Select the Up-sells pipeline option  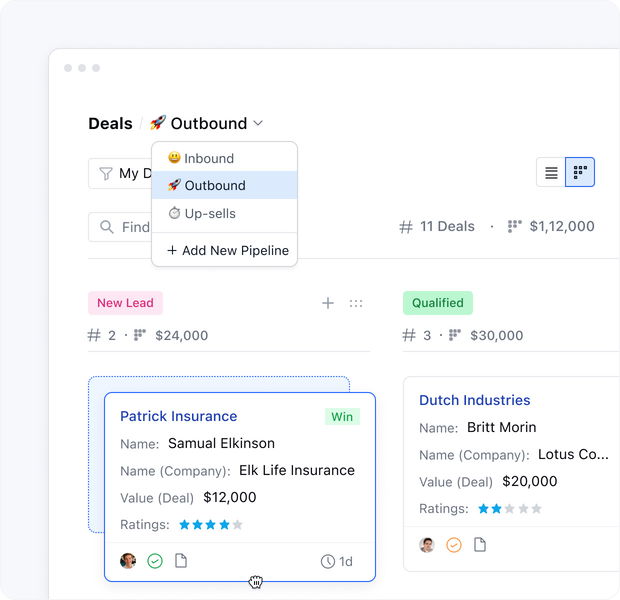click(x=224, y=214)
